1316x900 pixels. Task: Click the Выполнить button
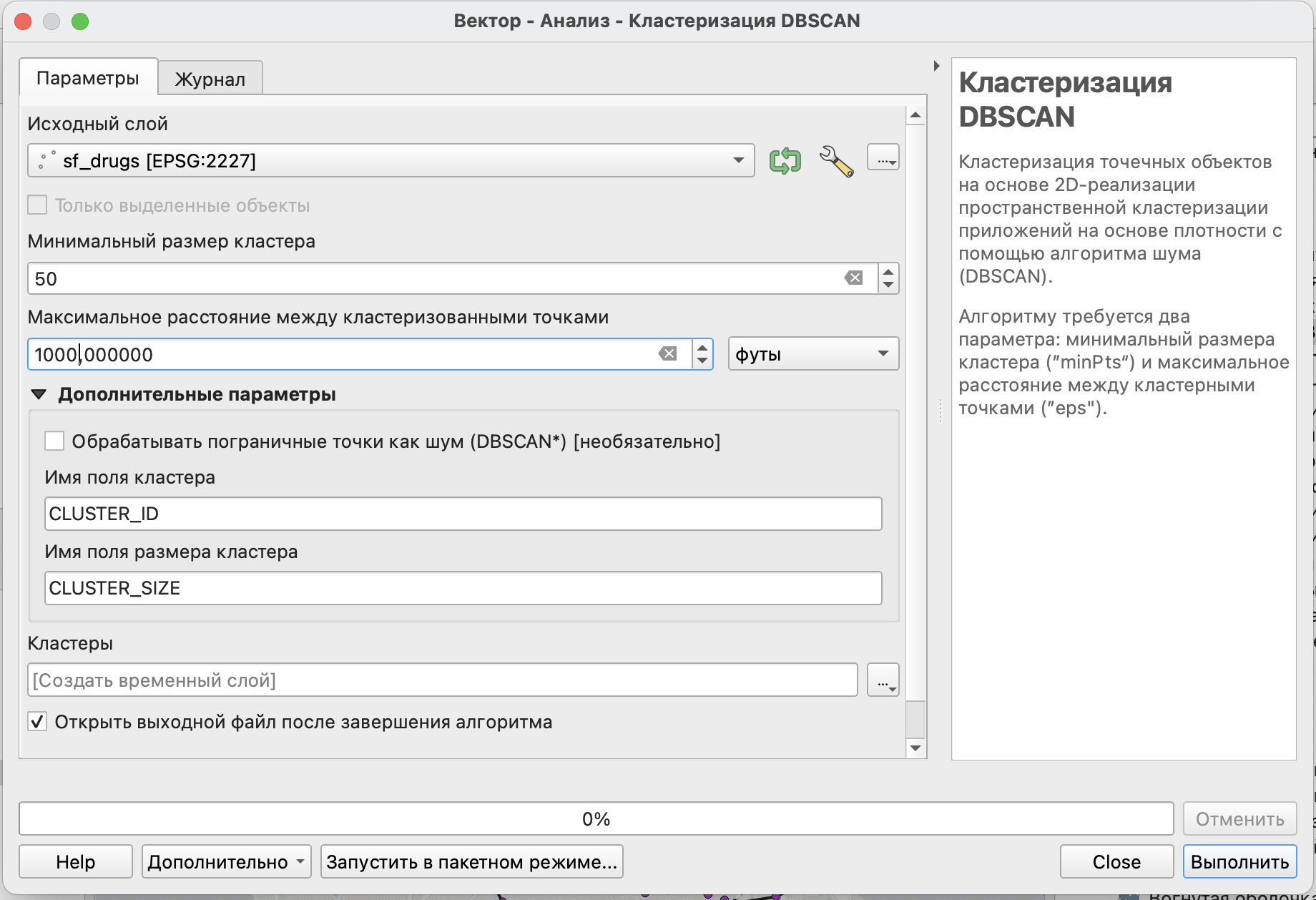click(x=1239, y=861)
